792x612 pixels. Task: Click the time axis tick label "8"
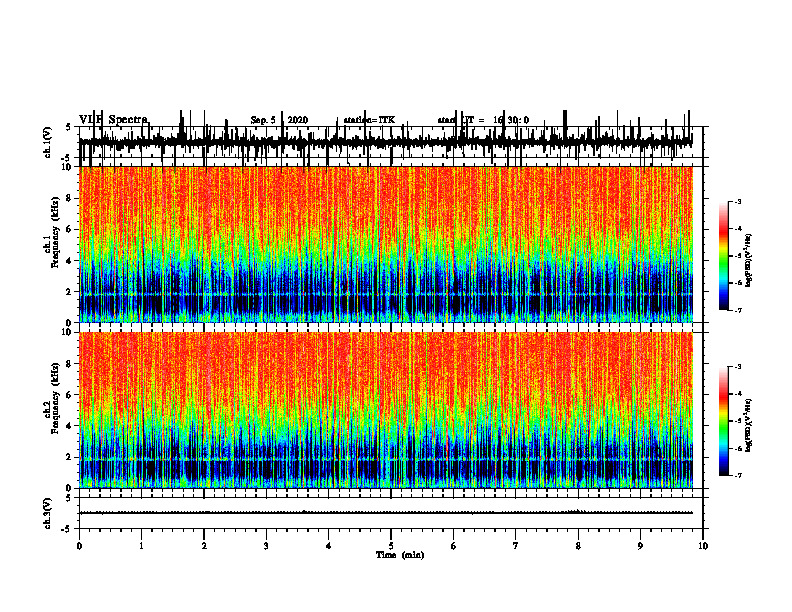[578, 546]
